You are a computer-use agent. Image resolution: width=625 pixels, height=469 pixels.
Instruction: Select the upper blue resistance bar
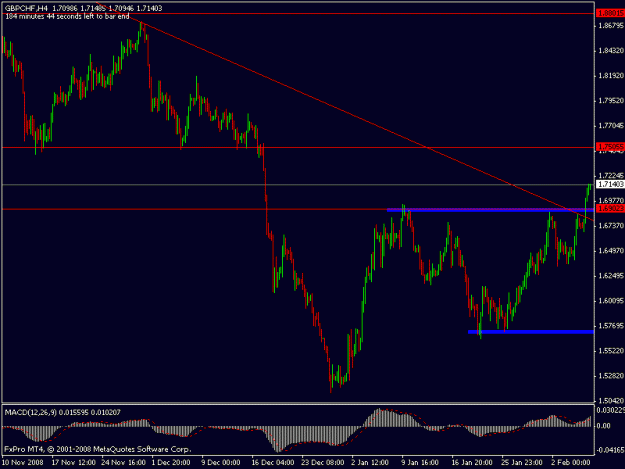(x=490, y=210)
